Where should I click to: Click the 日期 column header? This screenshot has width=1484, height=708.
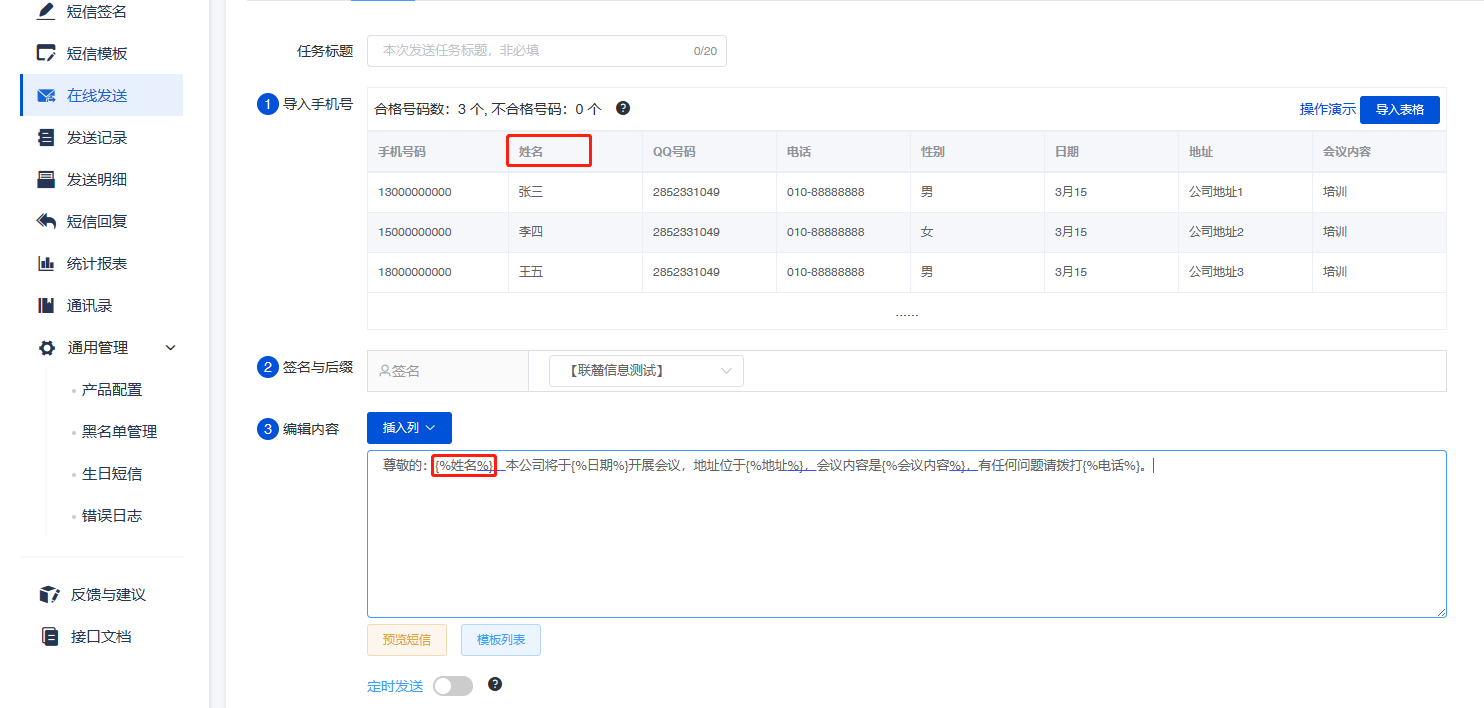(1111, 152)
